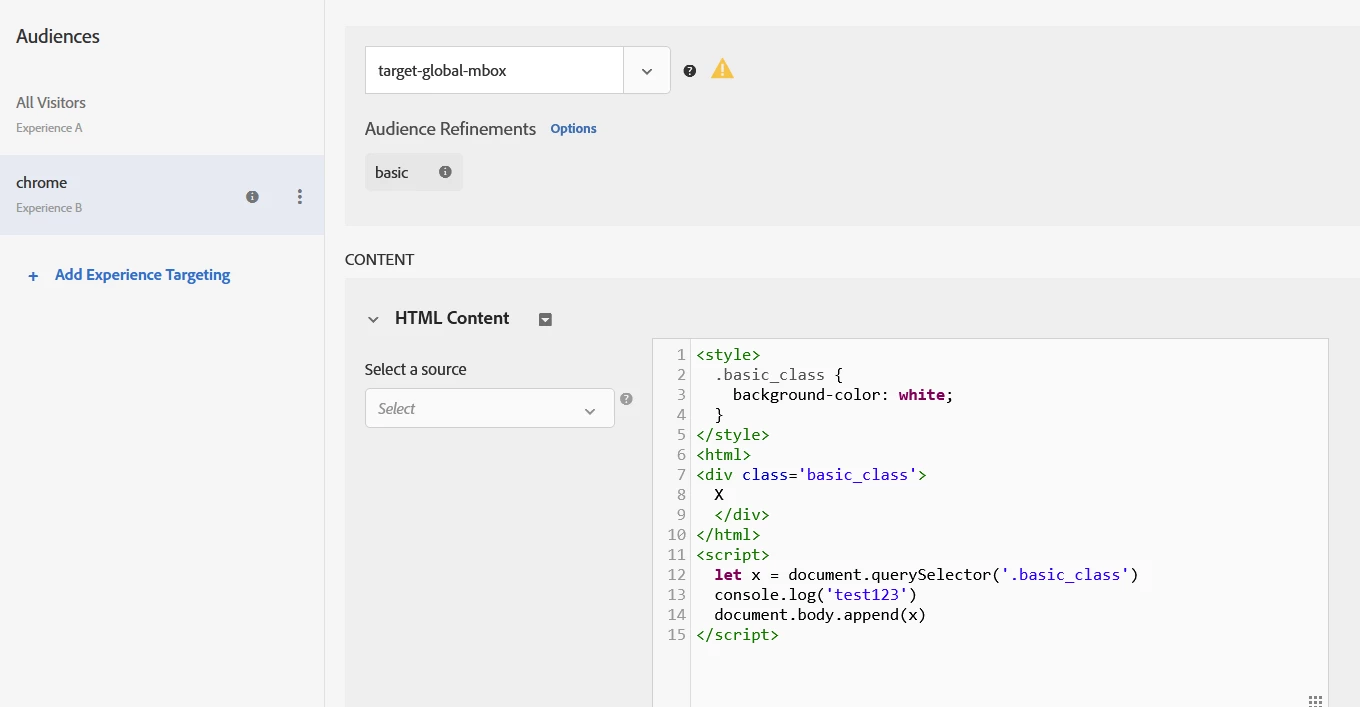This screenshot has height=707, width=1360.
Task: Click the plus icon for Add Experience Targeting
Action: [33, 276]
